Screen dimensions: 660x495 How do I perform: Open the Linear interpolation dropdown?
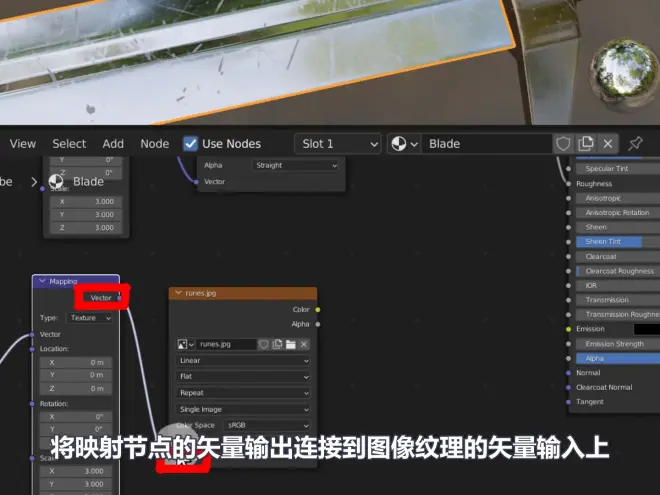pos(243,361)
